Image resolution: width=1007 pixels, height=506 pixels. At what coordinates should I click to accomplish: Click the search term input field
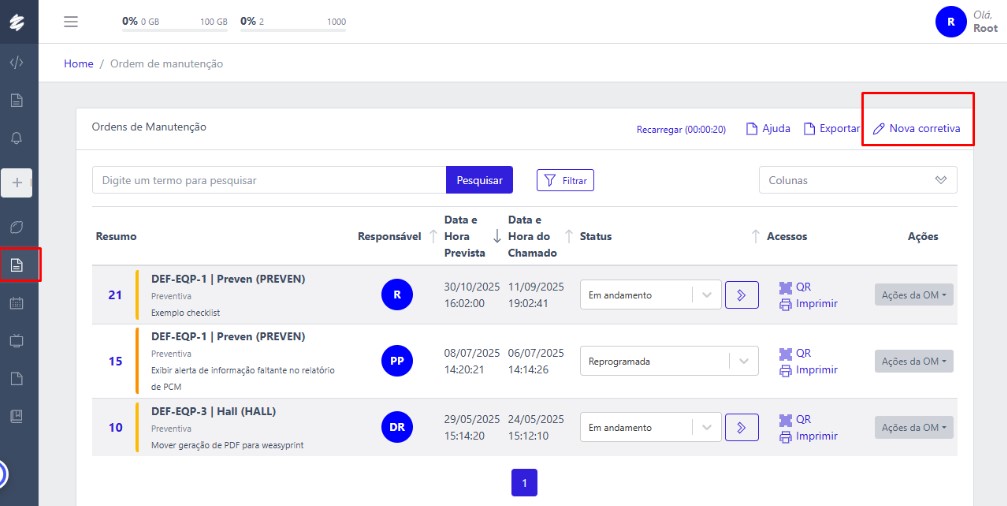coord(268,180)
